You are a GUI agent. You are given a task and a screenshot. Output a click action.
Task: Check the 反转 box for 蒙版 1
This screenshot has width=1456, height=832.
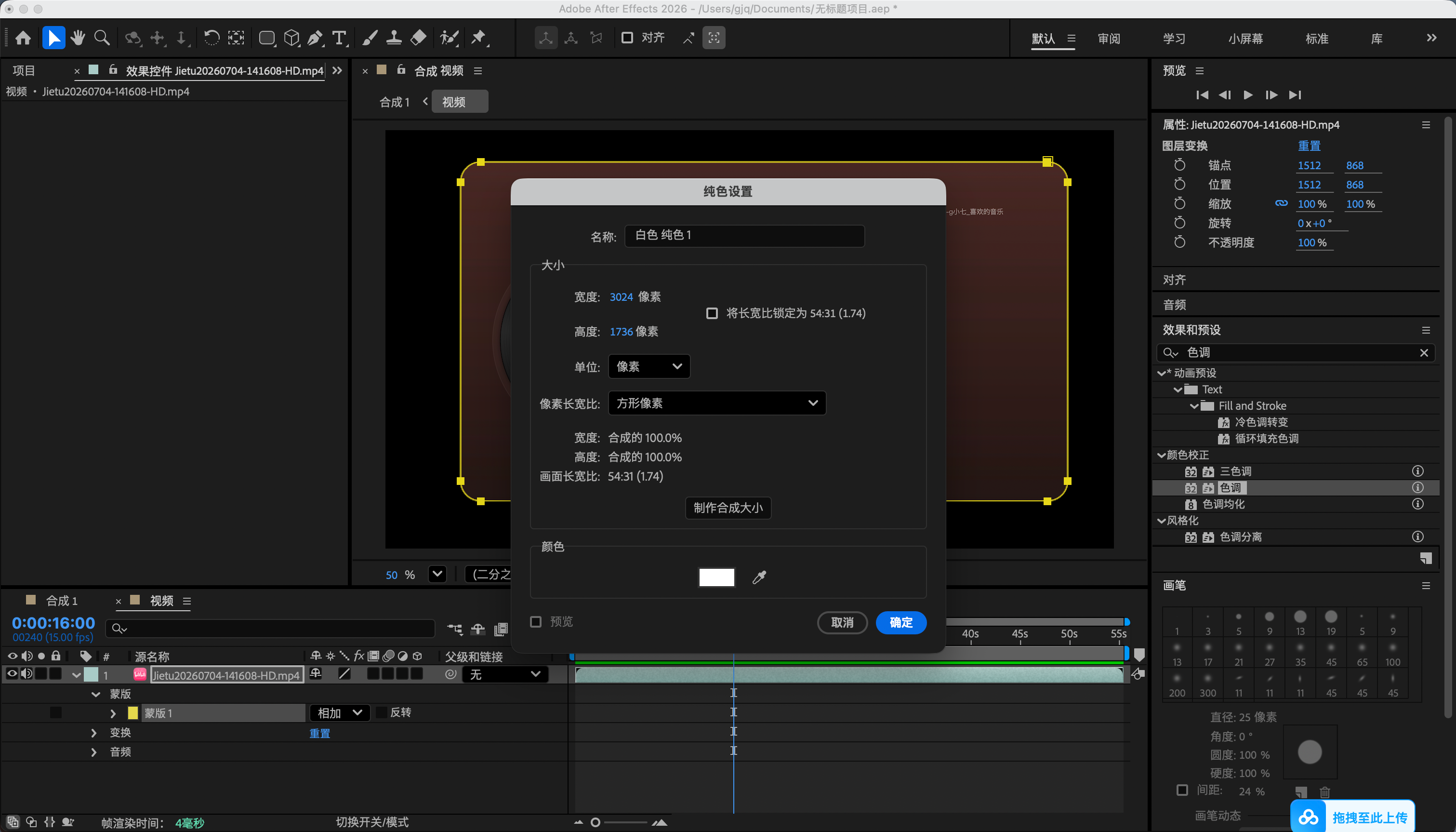pyautogui.click(x=382, y=712)
